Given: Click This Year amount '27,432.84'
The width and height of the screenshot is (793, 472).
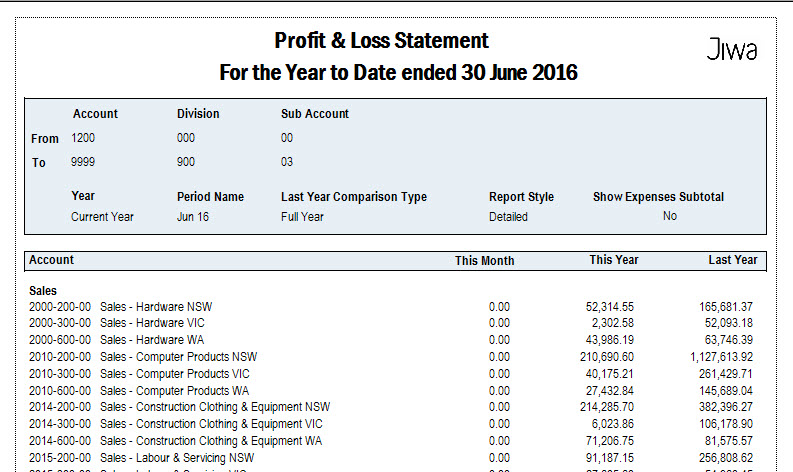Looking at the screenshot, I should (x=609, y=391).
